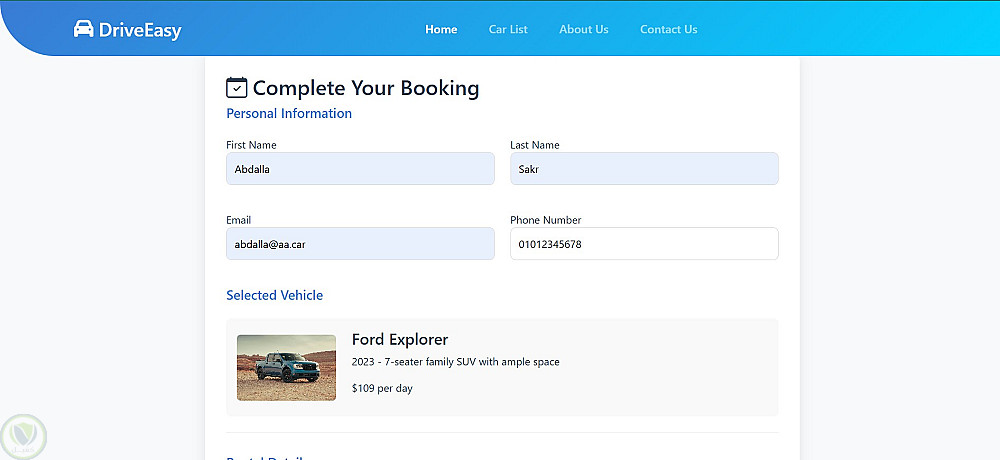Click the Ford Explorer vehicle title
This screenshot has height=460, width=1000.
tap(400, 340)
